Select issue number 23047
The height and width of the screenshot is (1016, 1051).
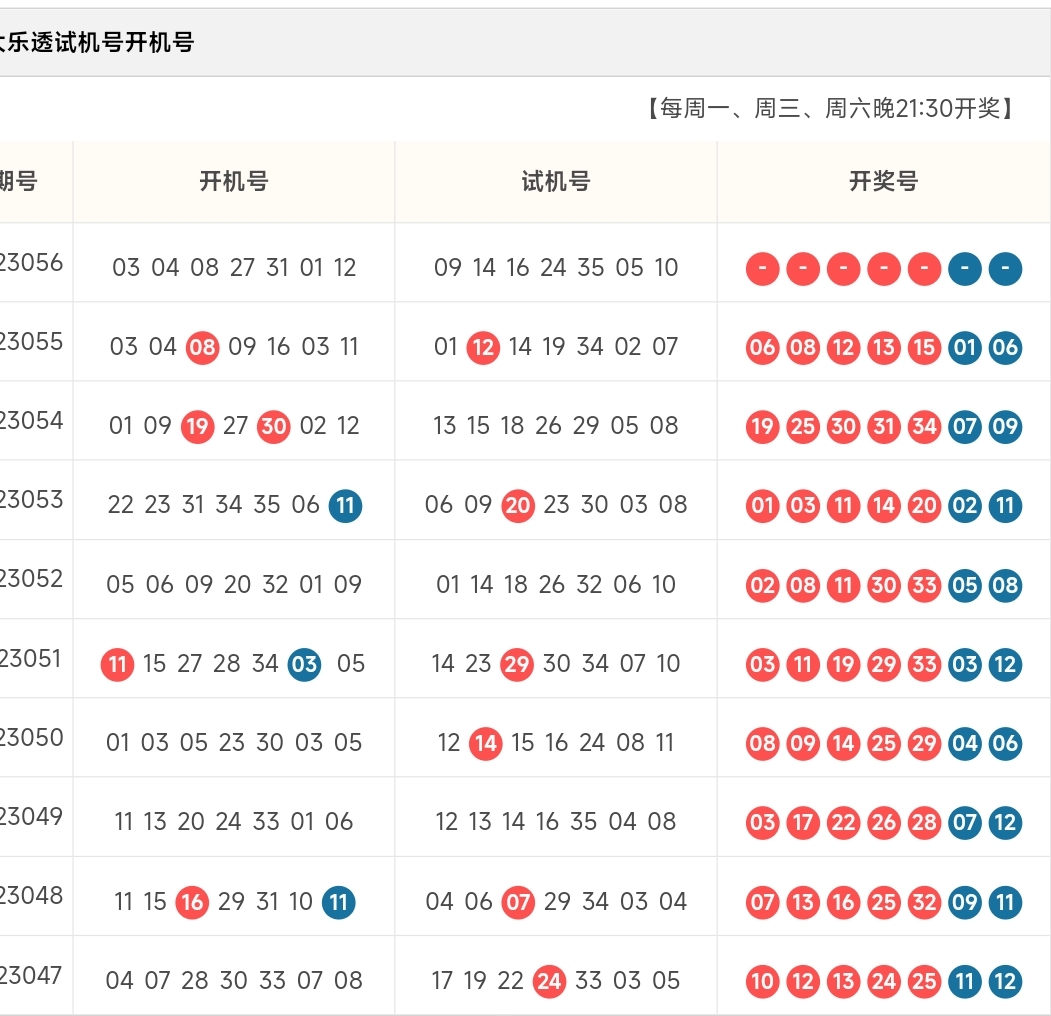(31, 975)
